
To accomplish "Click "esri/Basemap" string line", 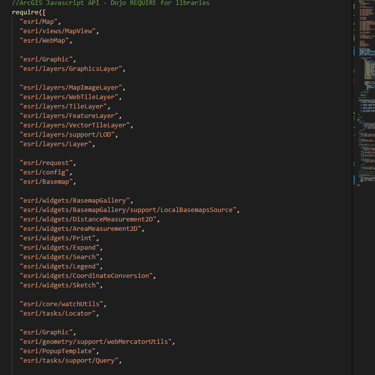I will point(46,182).
